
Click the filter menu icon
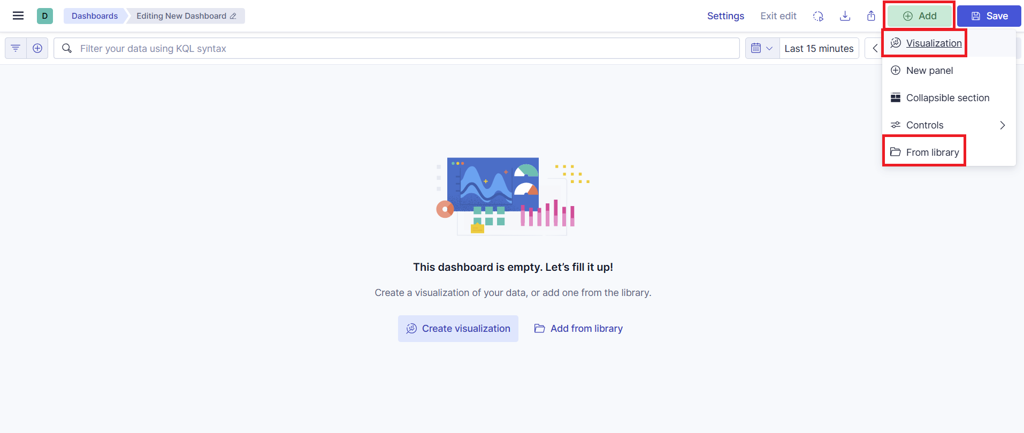(16, 48)
